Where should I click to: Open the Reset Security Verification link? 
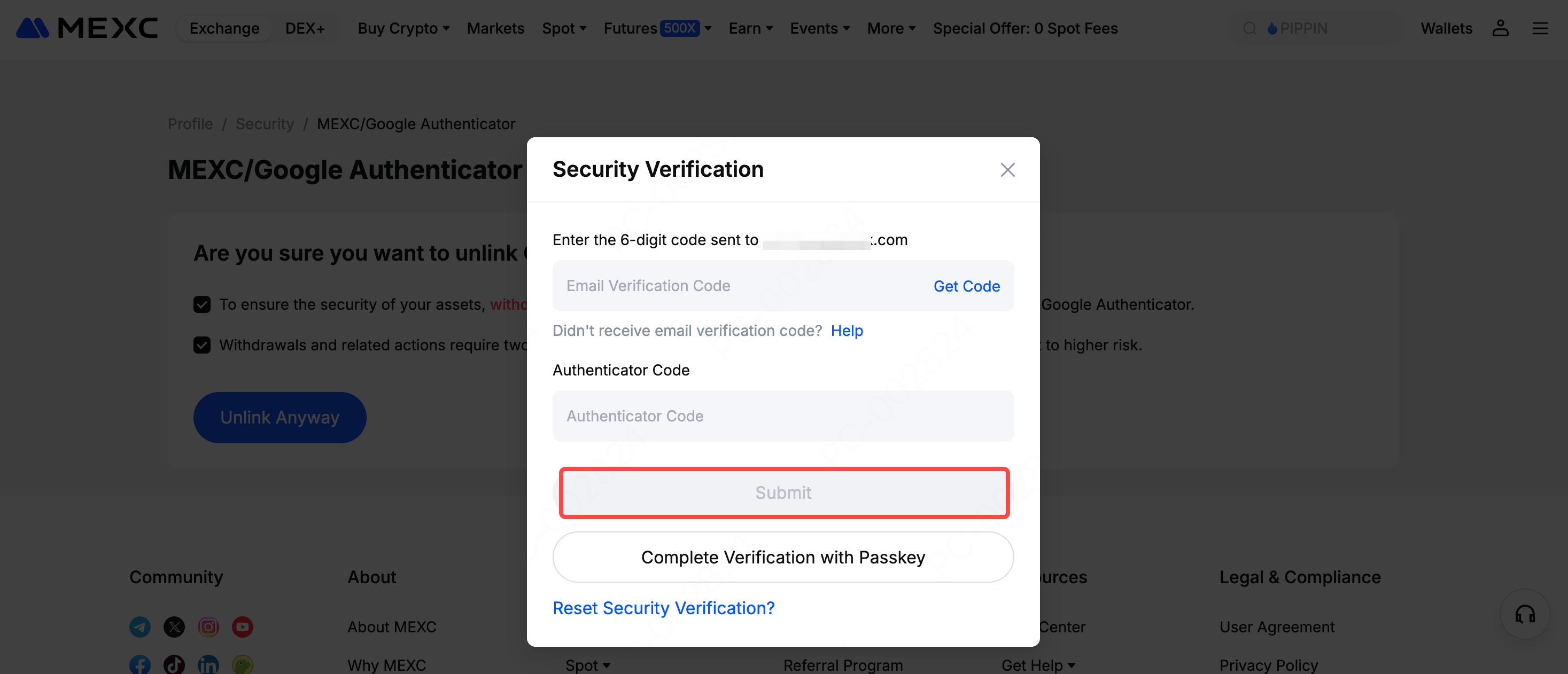coord(663,608)
